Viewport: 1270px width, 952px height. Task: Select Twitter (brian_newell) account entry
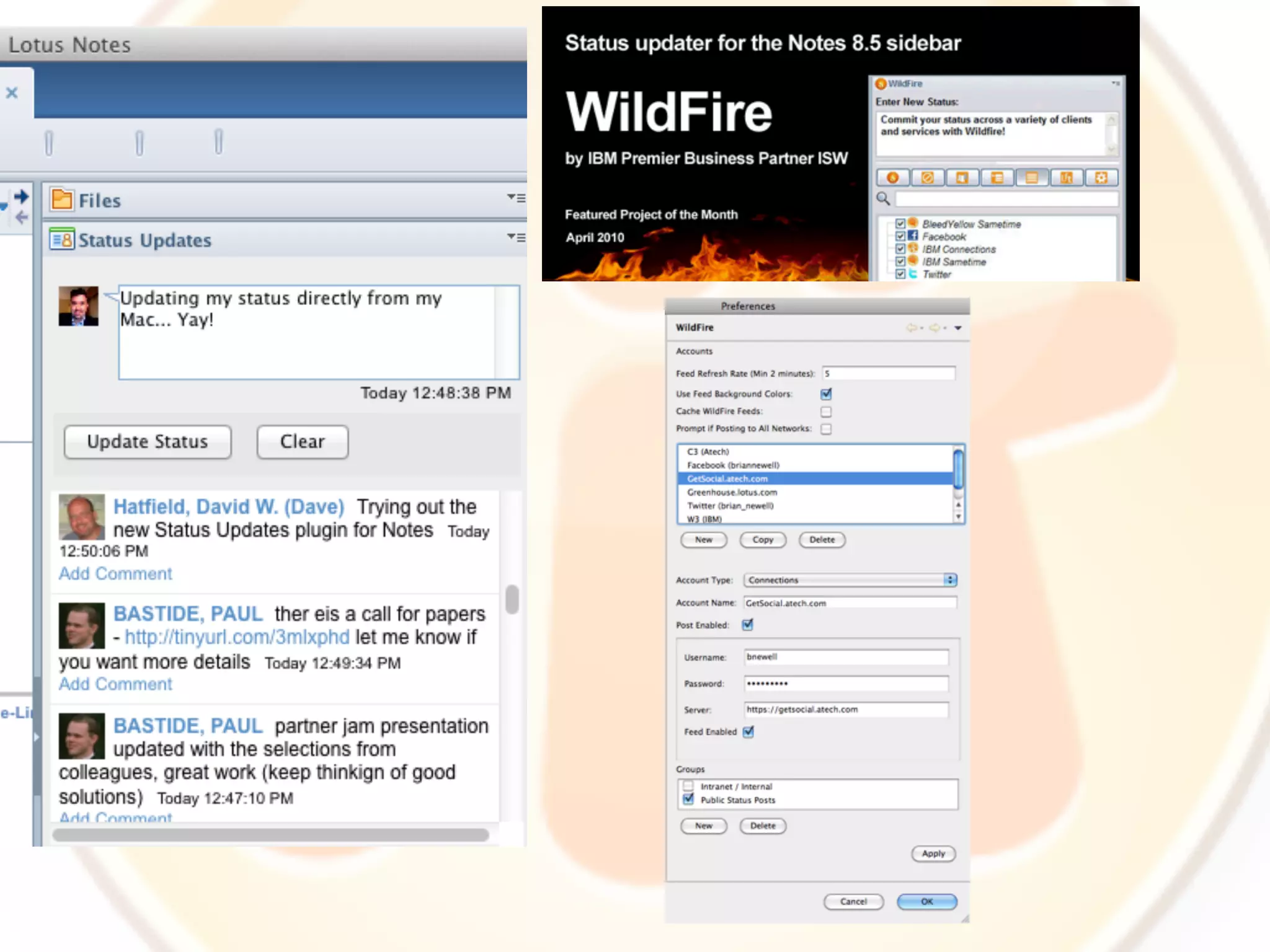pyautogui.click(x=730, y=506)
